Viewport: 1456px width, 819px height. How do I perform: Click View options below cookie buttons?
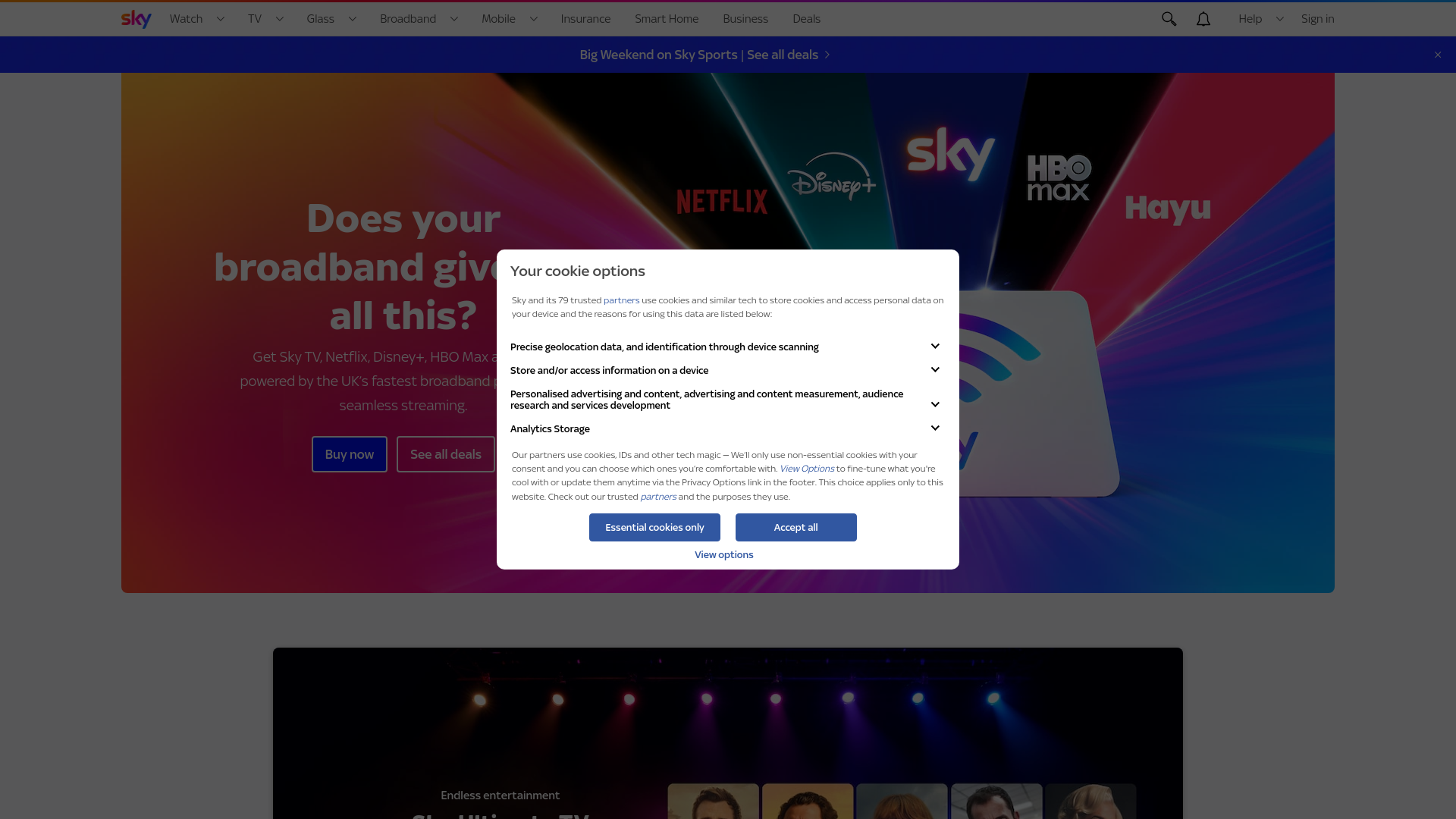tap(723, 554)
